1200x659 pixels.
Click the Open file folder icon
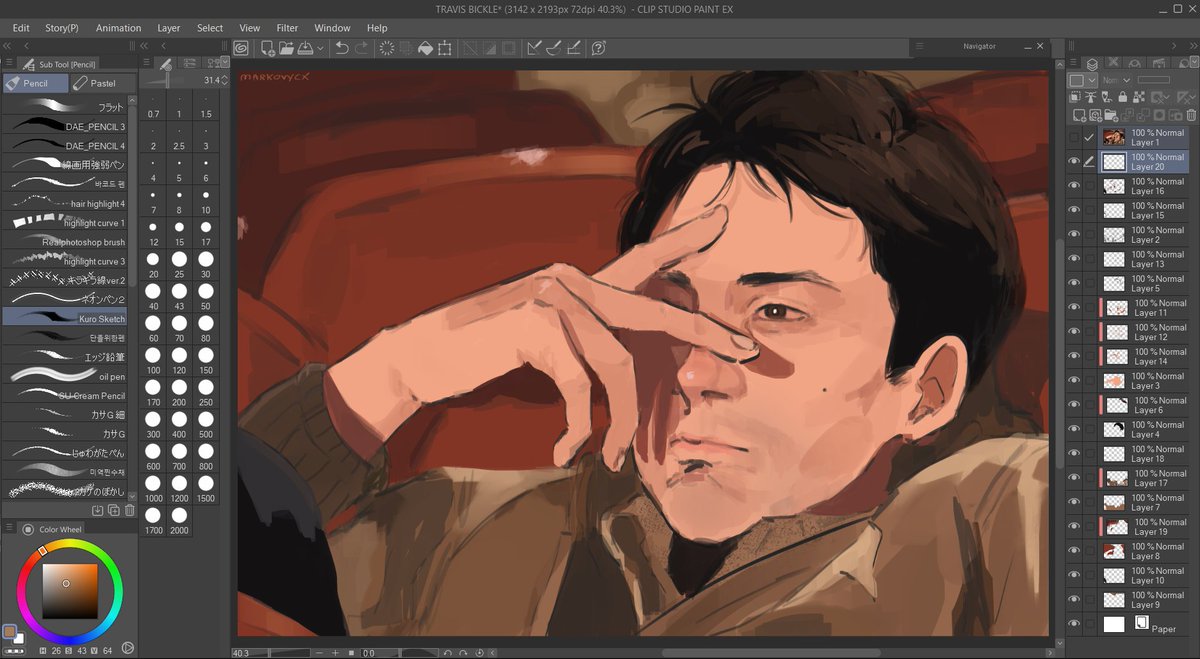[x=286, y=48]
